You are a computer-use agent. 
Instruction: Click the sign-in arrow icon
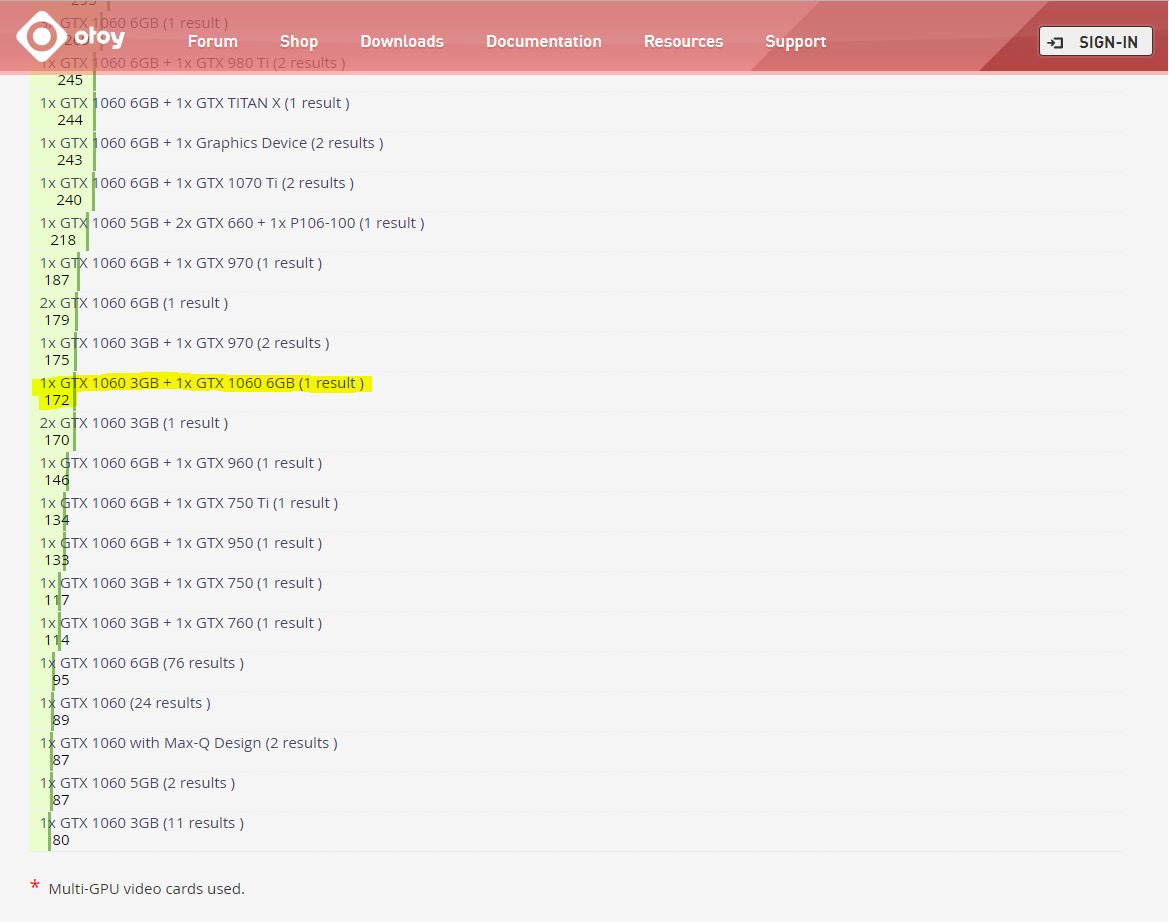coord(1055,42)
